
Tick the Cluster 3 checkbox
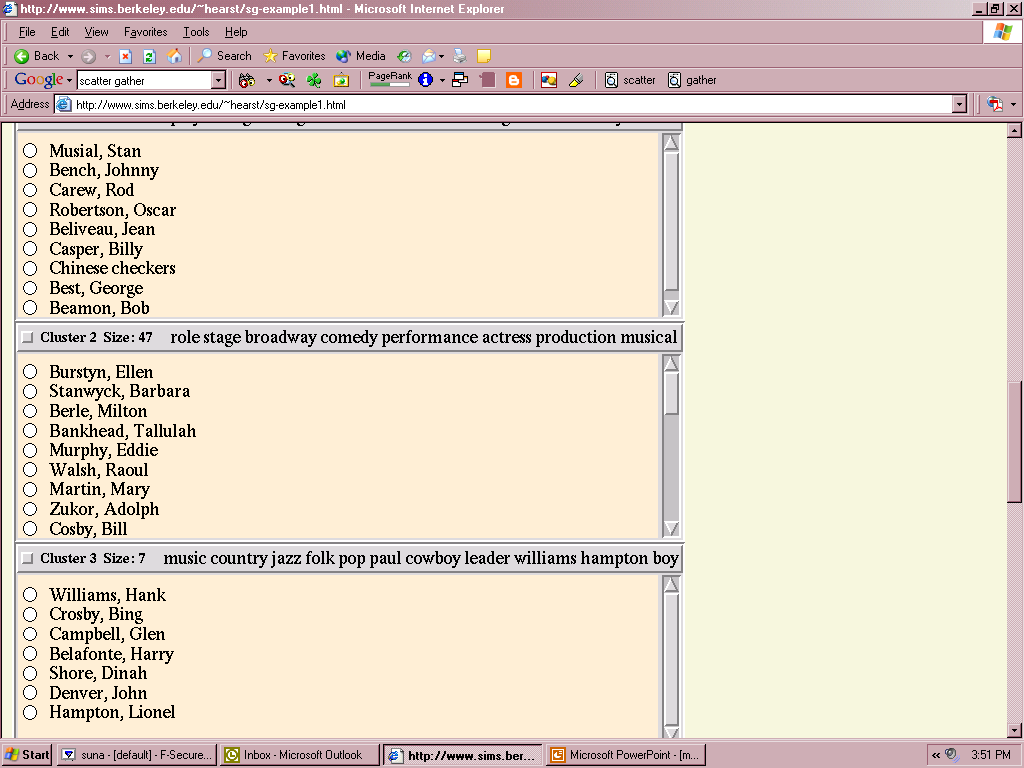(27, 559)
